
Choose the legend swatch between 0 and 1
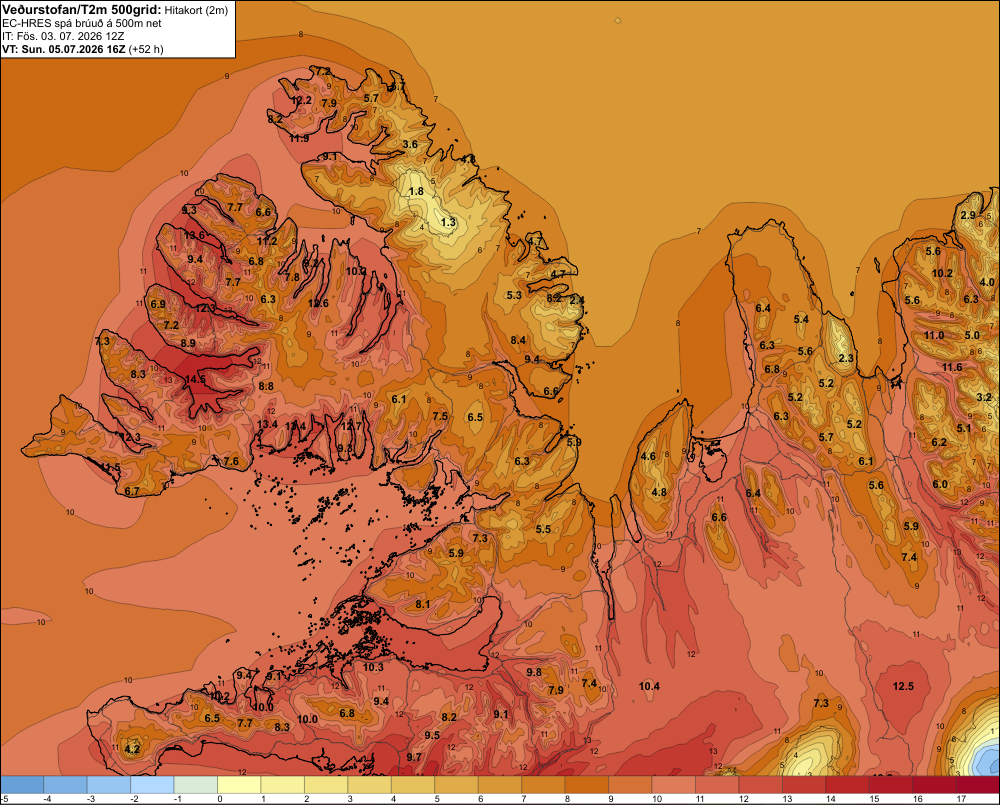coord(239,785)
